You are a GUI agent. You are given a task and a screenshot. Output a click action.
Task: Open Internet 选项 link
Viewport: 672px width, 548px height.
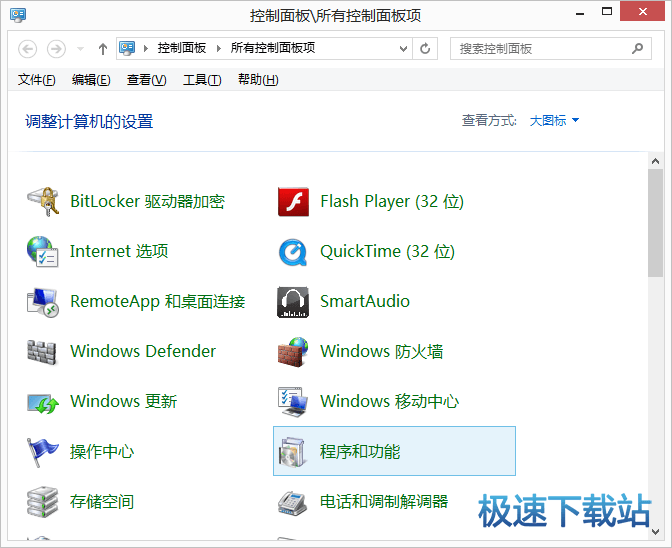[x=119, y=252]
